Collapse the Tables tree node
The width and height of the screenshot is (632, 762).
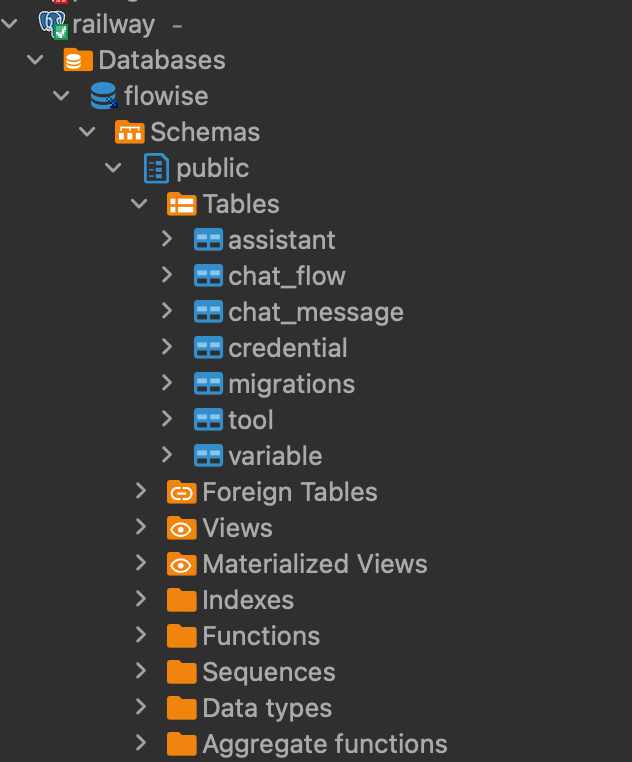point(140,204)
